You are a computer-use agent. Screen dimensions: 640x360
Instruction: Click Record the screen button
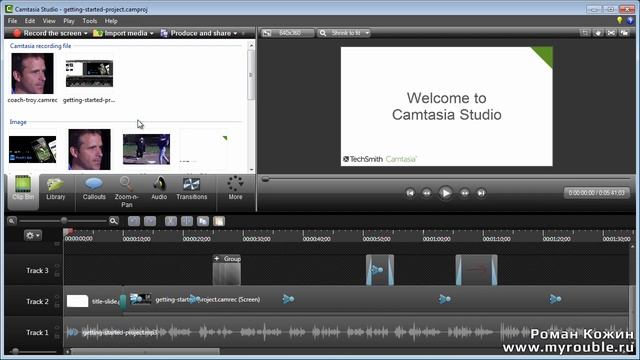coord(47,33)
